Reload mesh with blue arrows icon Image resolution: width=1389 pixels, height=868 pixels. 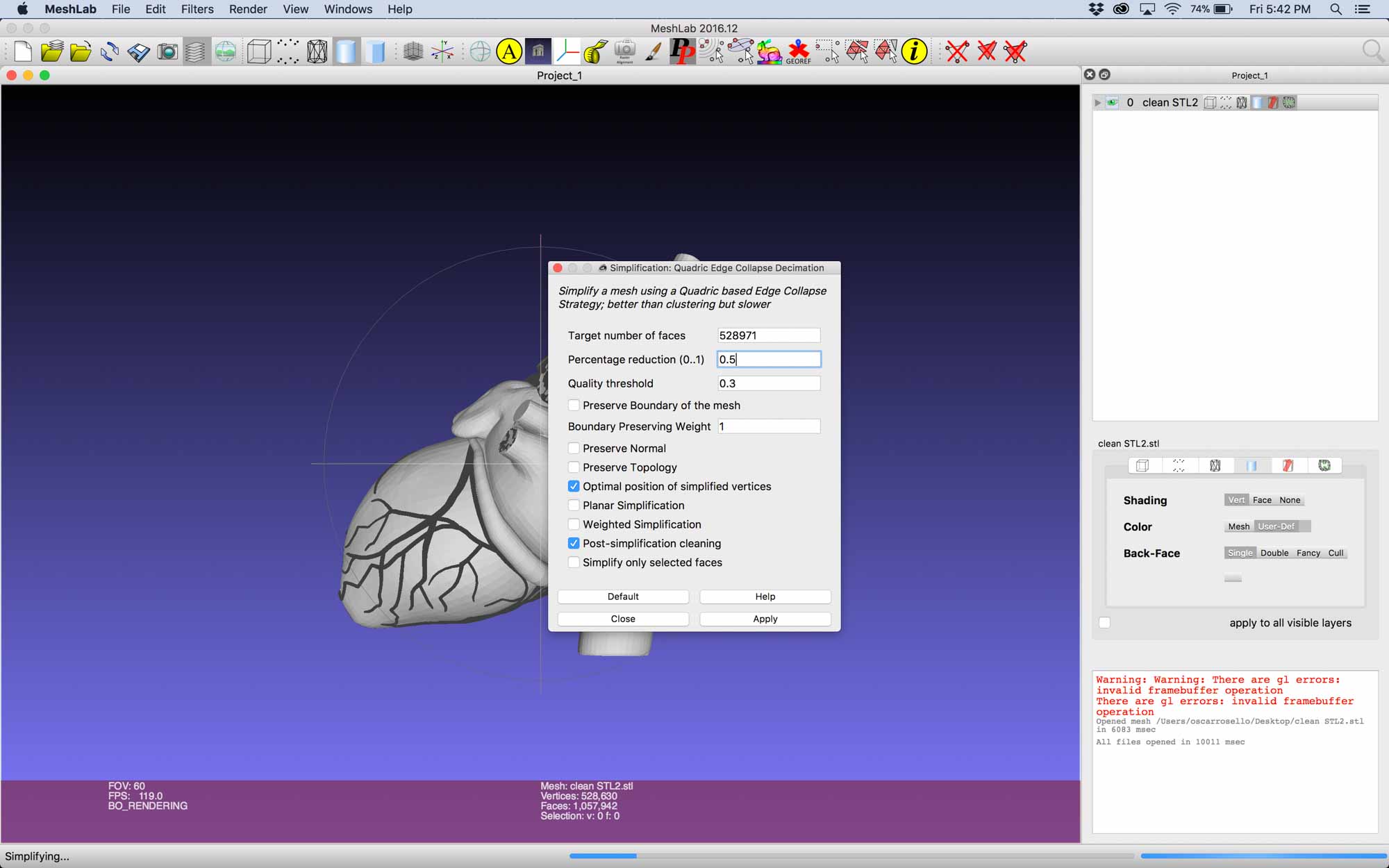point(109,51)
